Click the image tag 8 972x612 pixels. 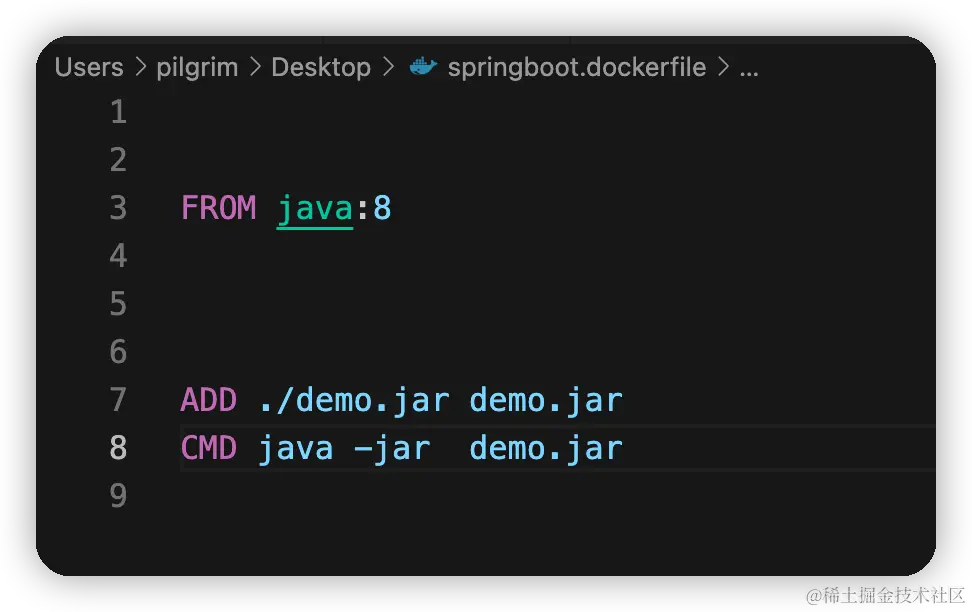pos(382,208)
